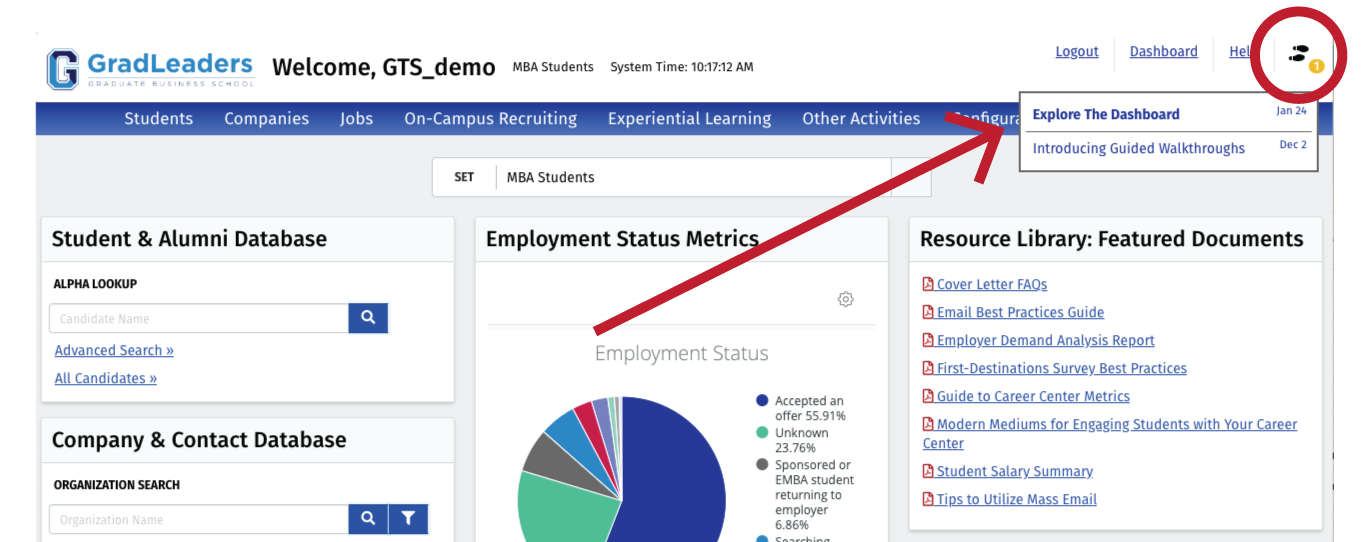Open the All Candidates link
Viewport: 1369px width, 542px height.
click(106, 379)
